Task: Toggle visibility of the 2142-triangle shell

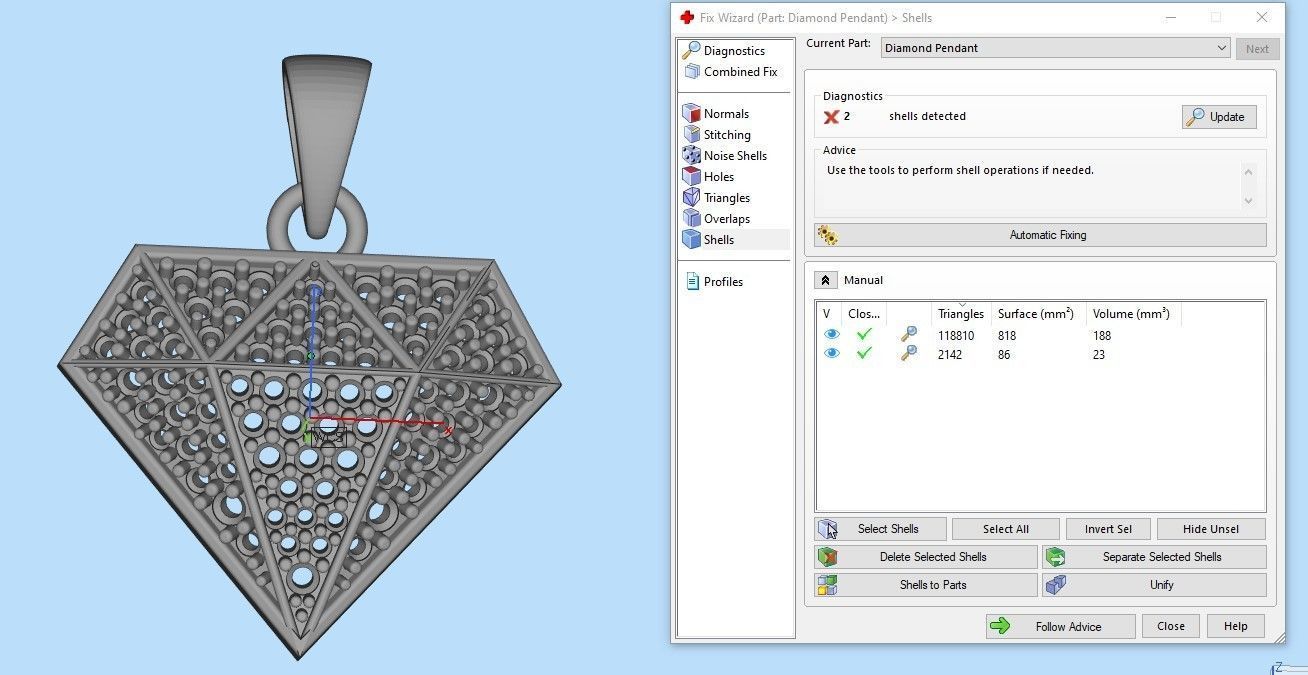Action: (x=832, y=354)
